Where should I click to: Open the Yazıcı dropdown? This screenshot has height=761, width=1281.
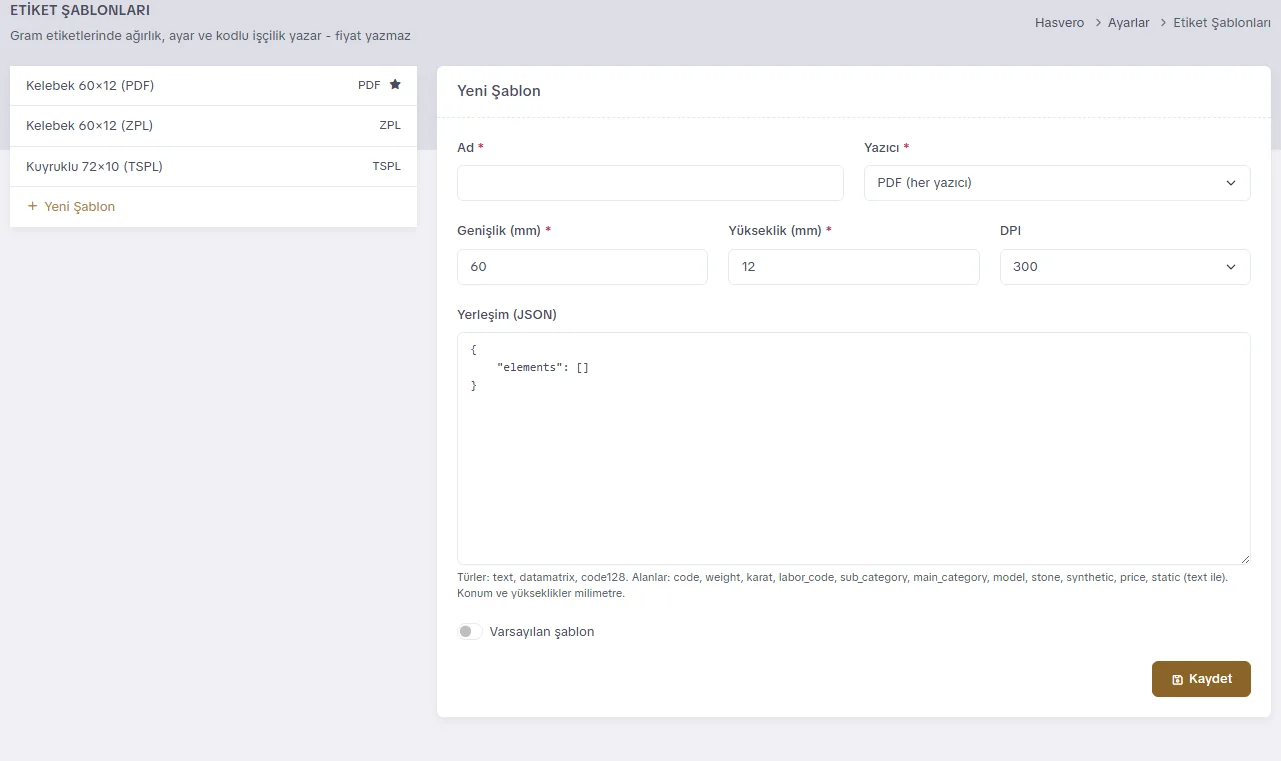tap(1057, 183)
